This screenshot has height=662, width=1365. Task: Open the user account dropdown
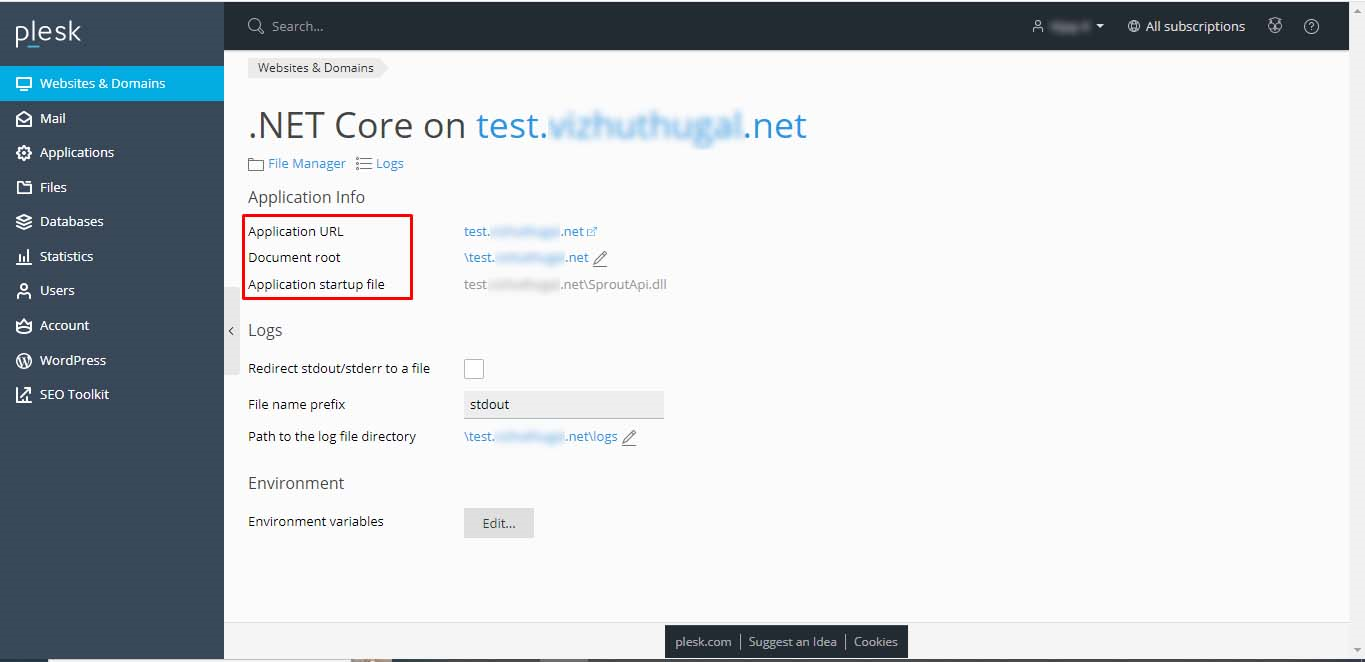point(1068,26)
